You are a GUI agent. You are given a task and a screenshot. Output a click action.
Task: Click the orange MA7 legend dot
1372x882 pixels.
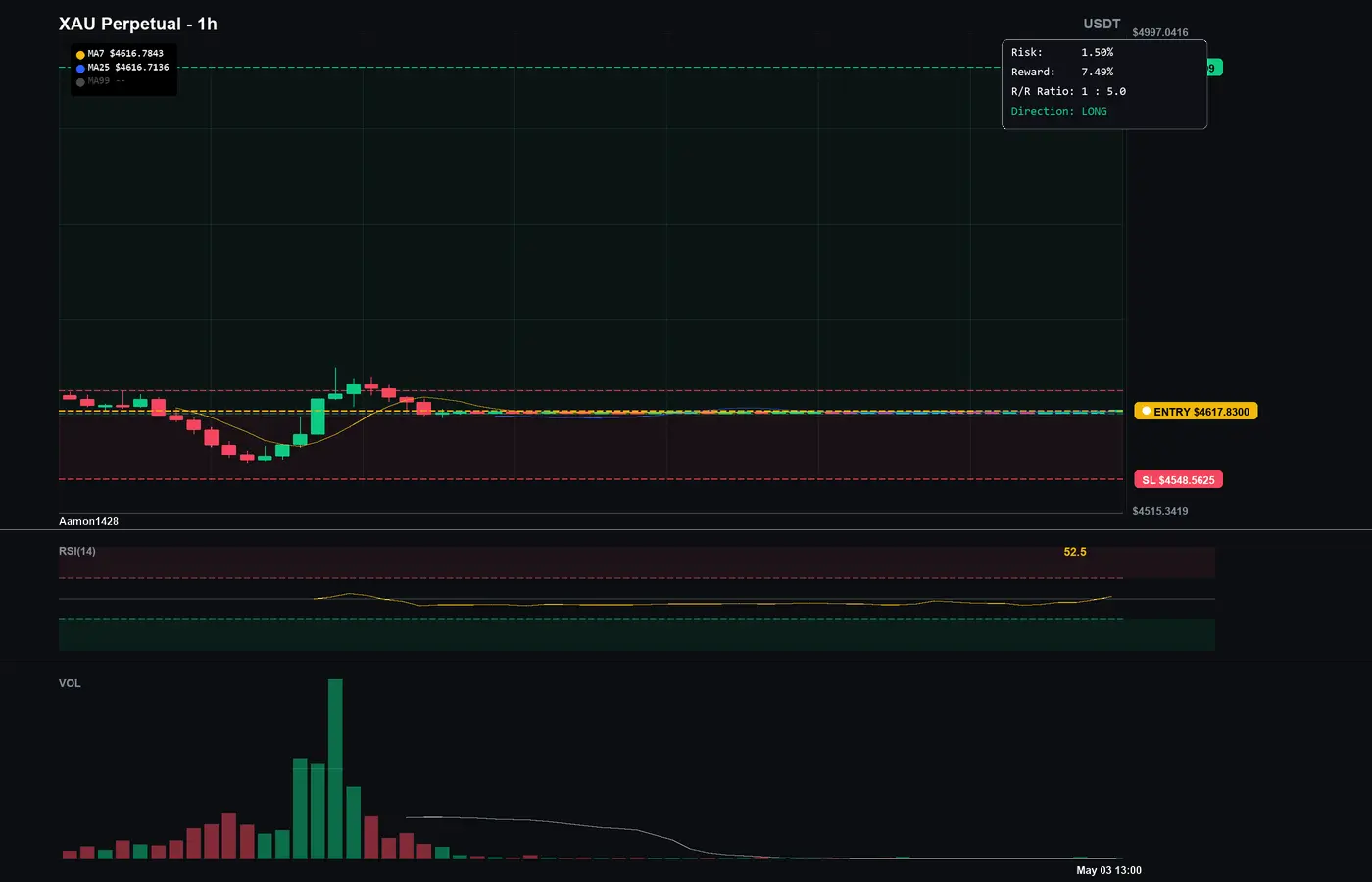pos(80,55)
